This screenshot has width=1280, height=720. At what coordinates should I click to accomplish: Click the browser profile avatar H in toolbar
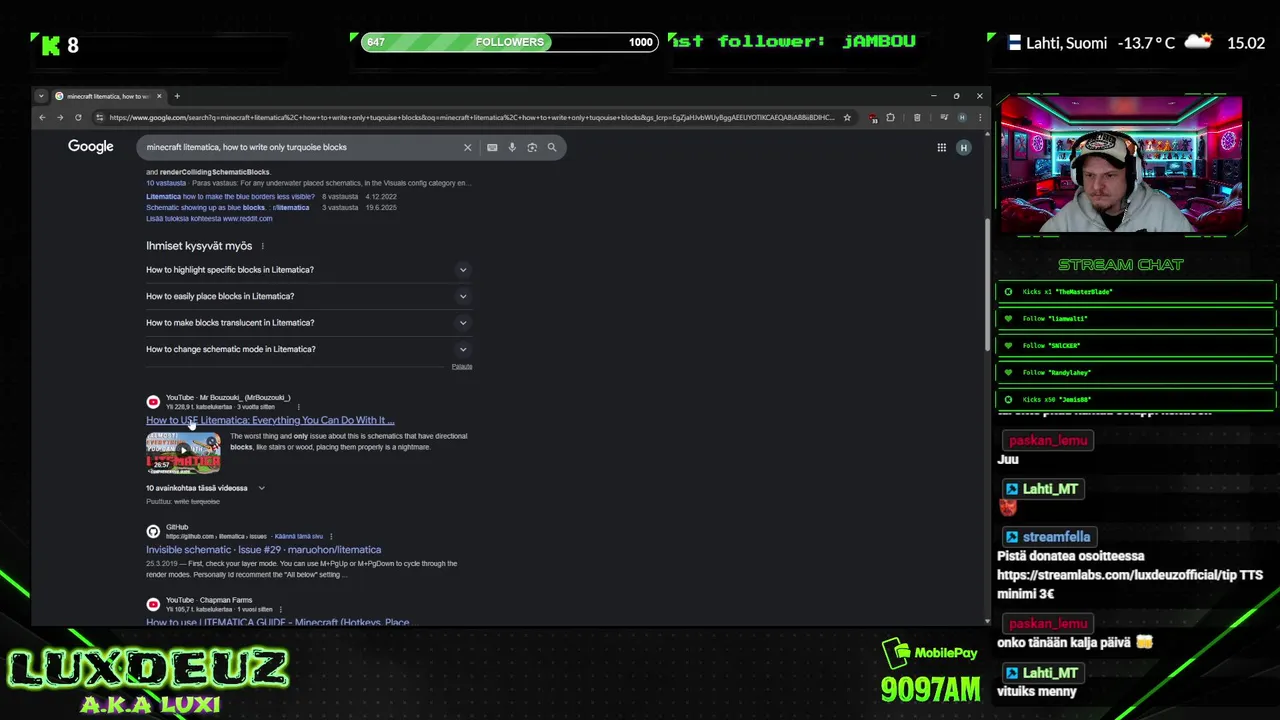[x=962, y=117]
